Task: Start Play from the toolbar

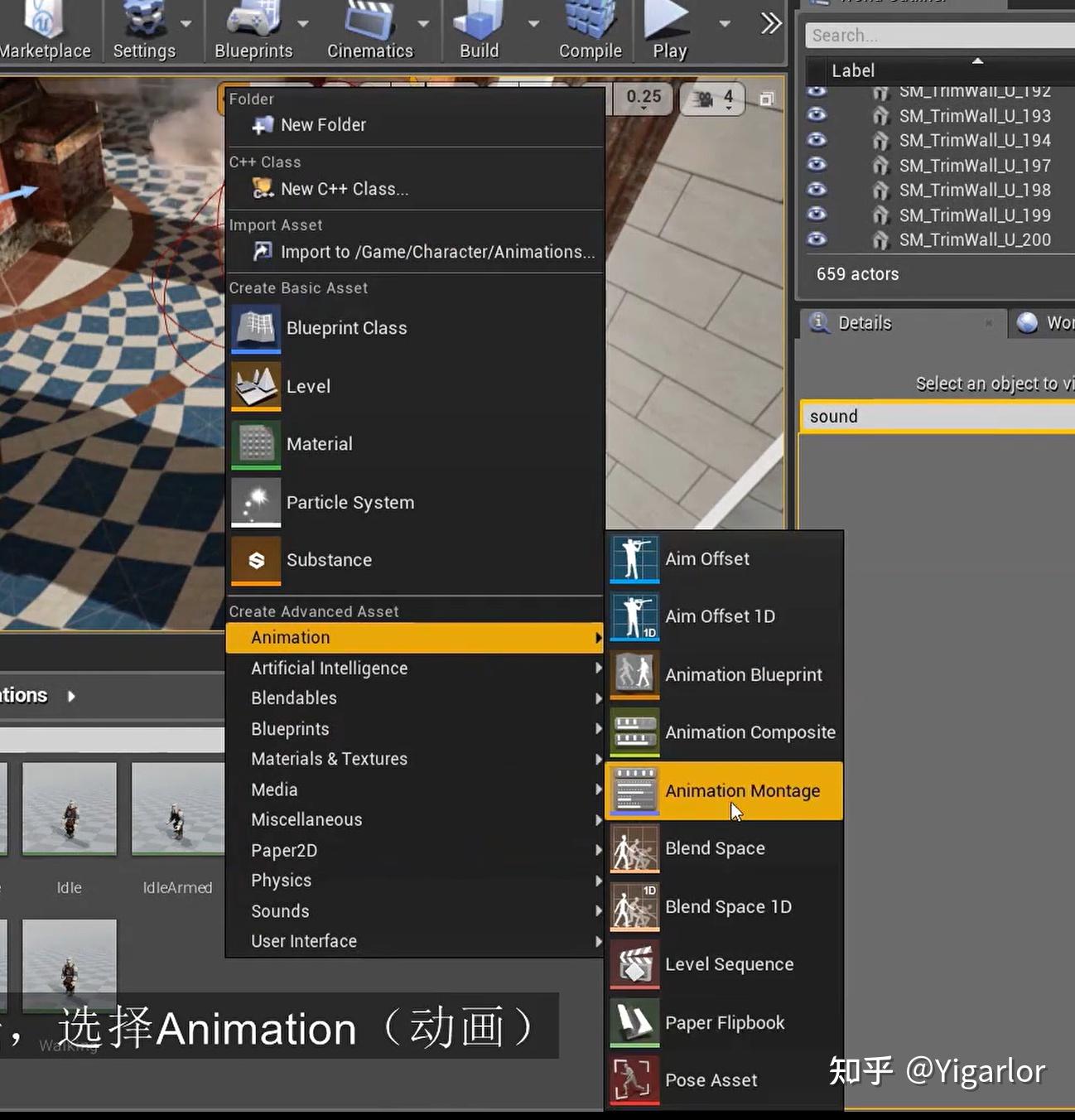Action: [x=669, y=30]
